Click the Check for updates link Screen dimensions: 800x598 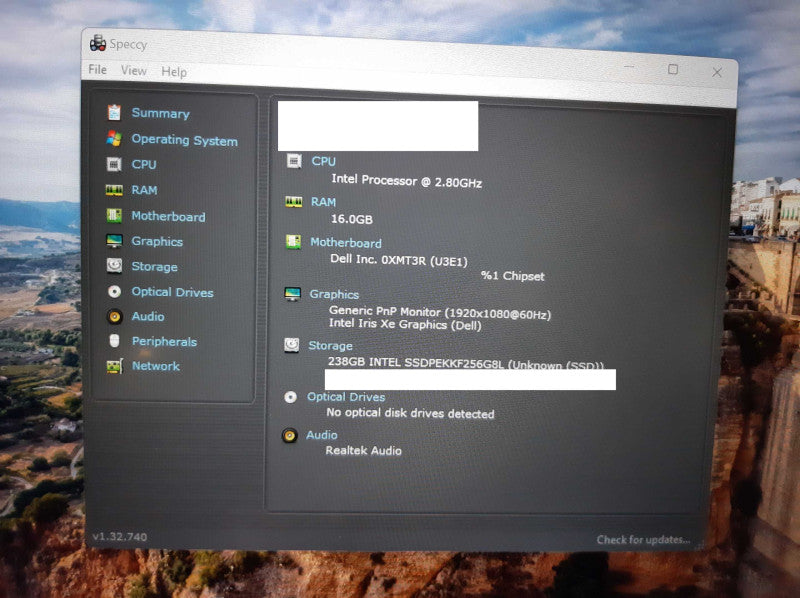(x=643, y=539)
